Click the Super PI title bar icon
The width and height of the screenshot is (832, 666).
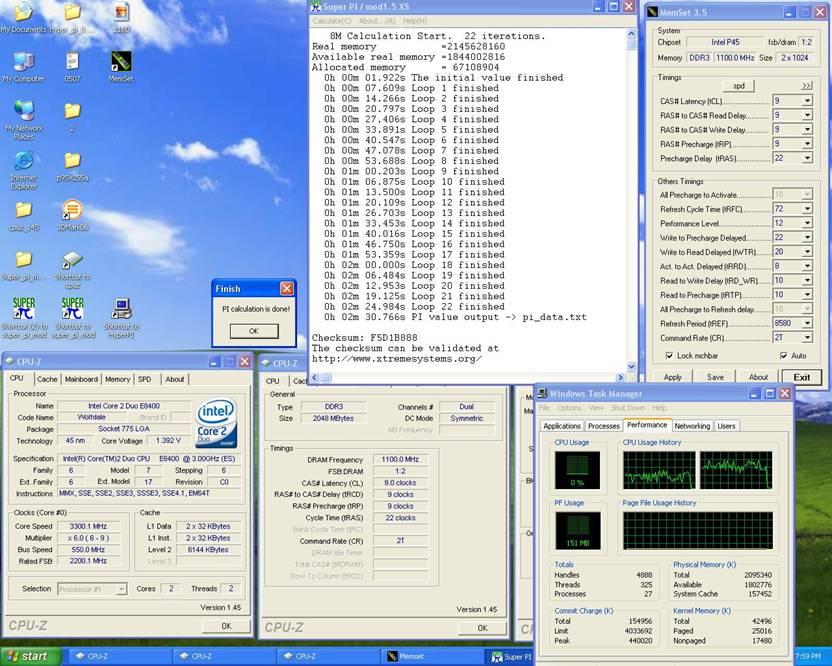(x=316, y=6)
